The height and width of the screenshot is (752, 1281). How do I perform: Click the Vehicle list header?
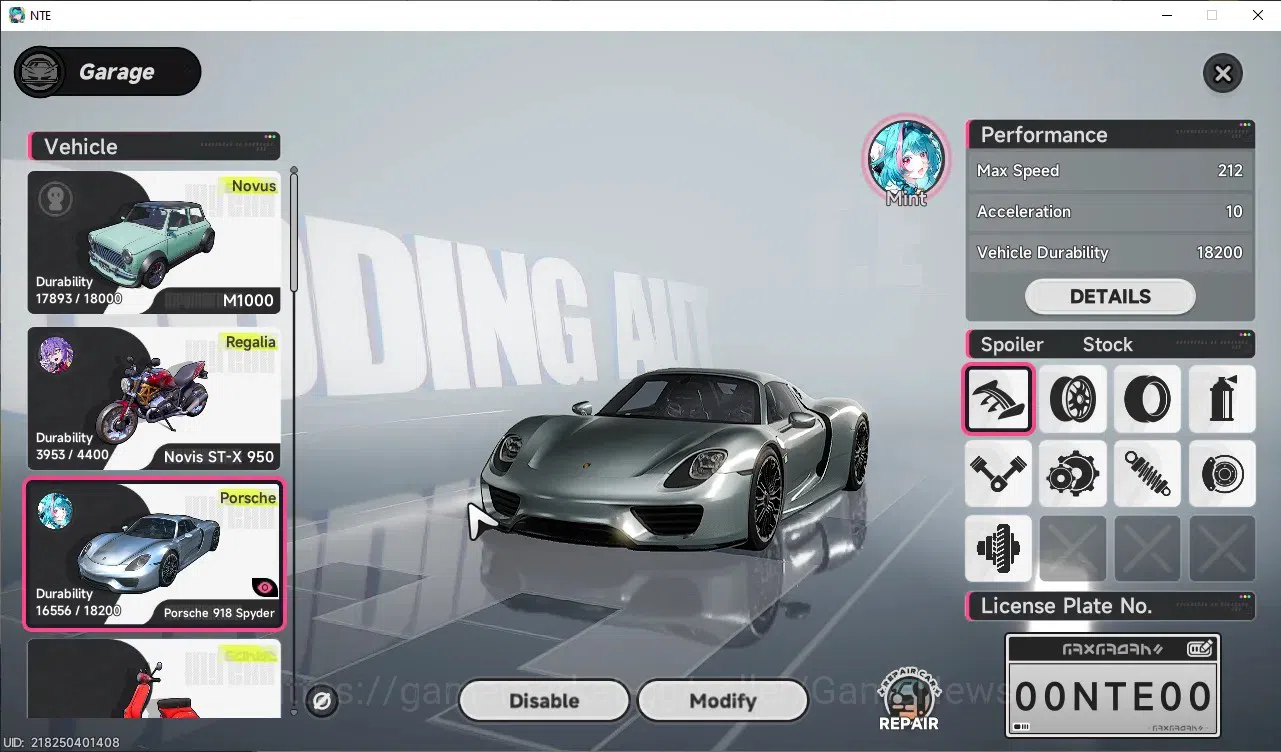[x=154, y=146]
